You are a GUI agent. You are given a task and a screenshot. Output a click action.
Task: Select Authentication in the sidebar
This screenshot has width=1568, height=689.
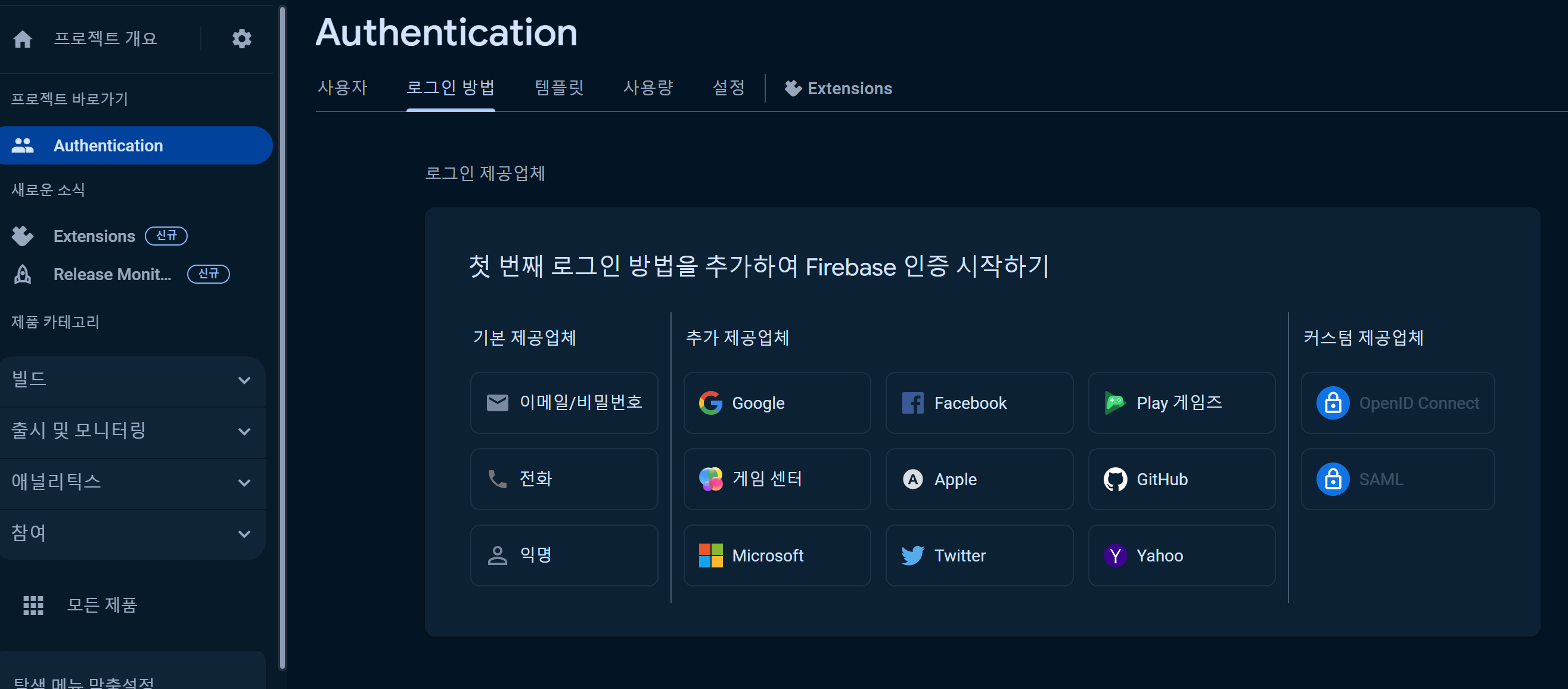(136, 145)
